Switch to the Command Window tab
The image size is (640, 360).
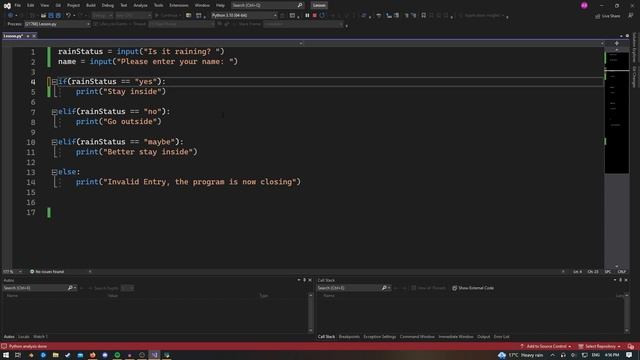click(417, 337)
